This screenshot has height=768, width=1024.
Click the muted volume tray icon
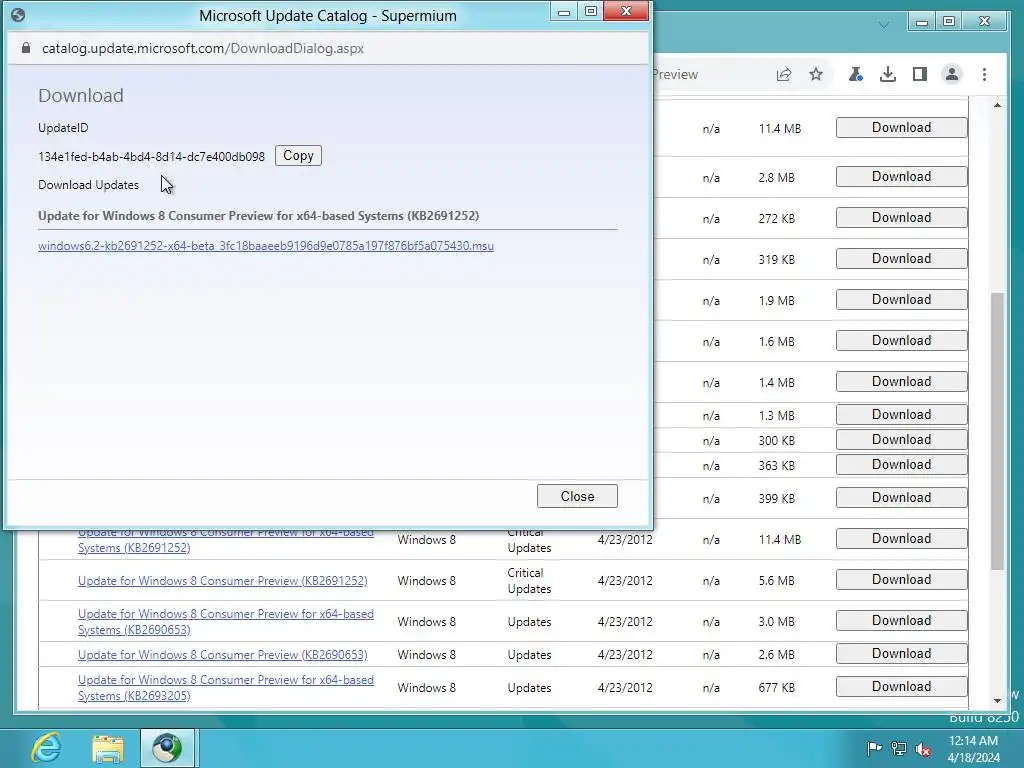923,748
